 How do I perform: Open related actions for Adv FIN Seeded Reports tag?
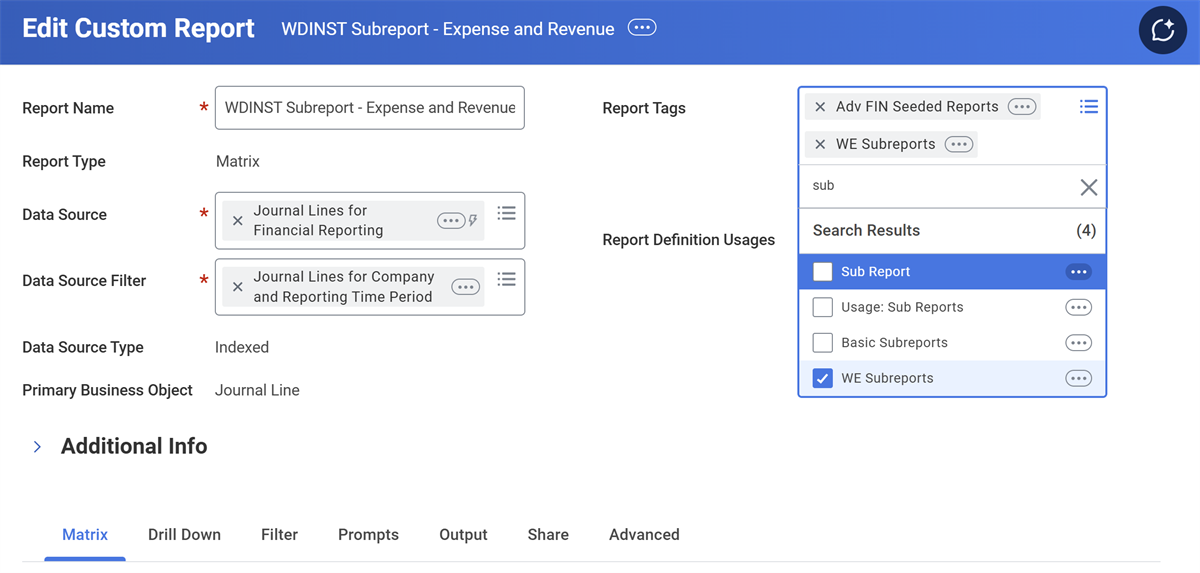pos(1022,107)
